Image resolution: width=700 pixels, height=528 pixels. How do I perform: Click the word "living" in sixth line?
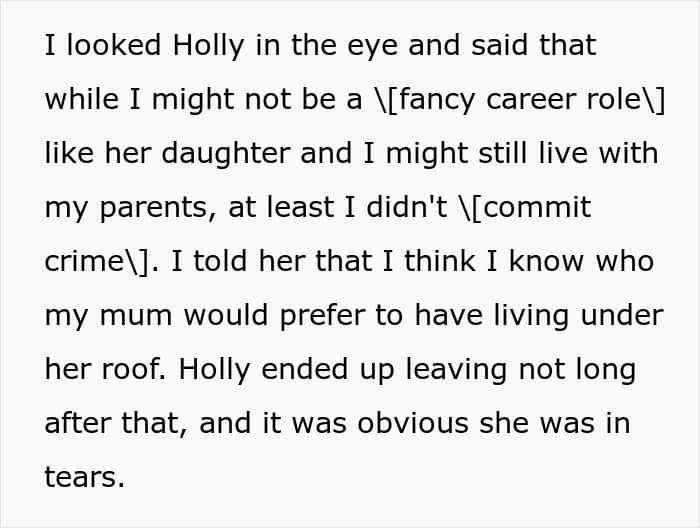pyautogui.click(x=532, y=316)
